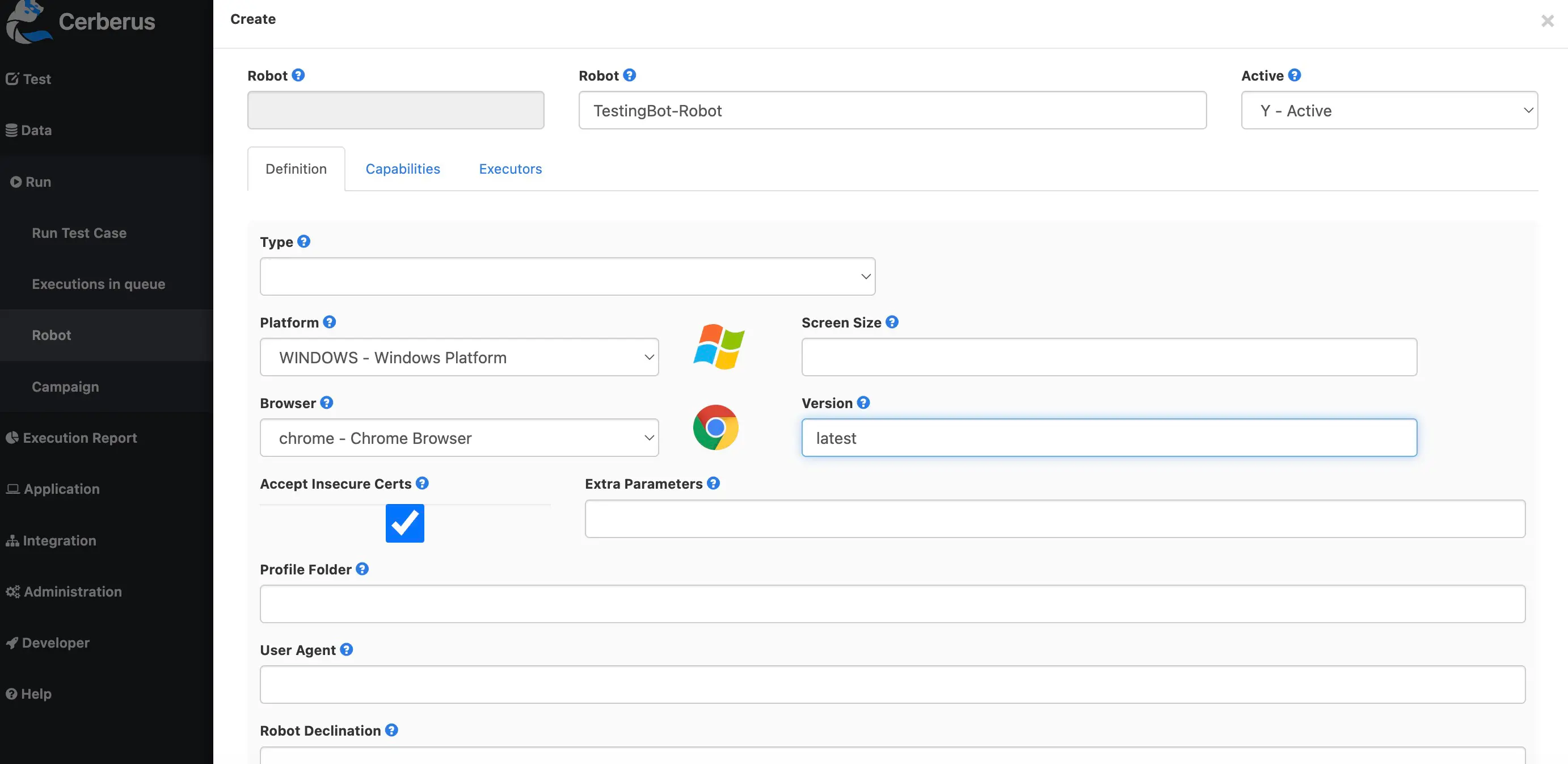Click the Windows platform logo
1568x764 pixels.
pos(719,347)
